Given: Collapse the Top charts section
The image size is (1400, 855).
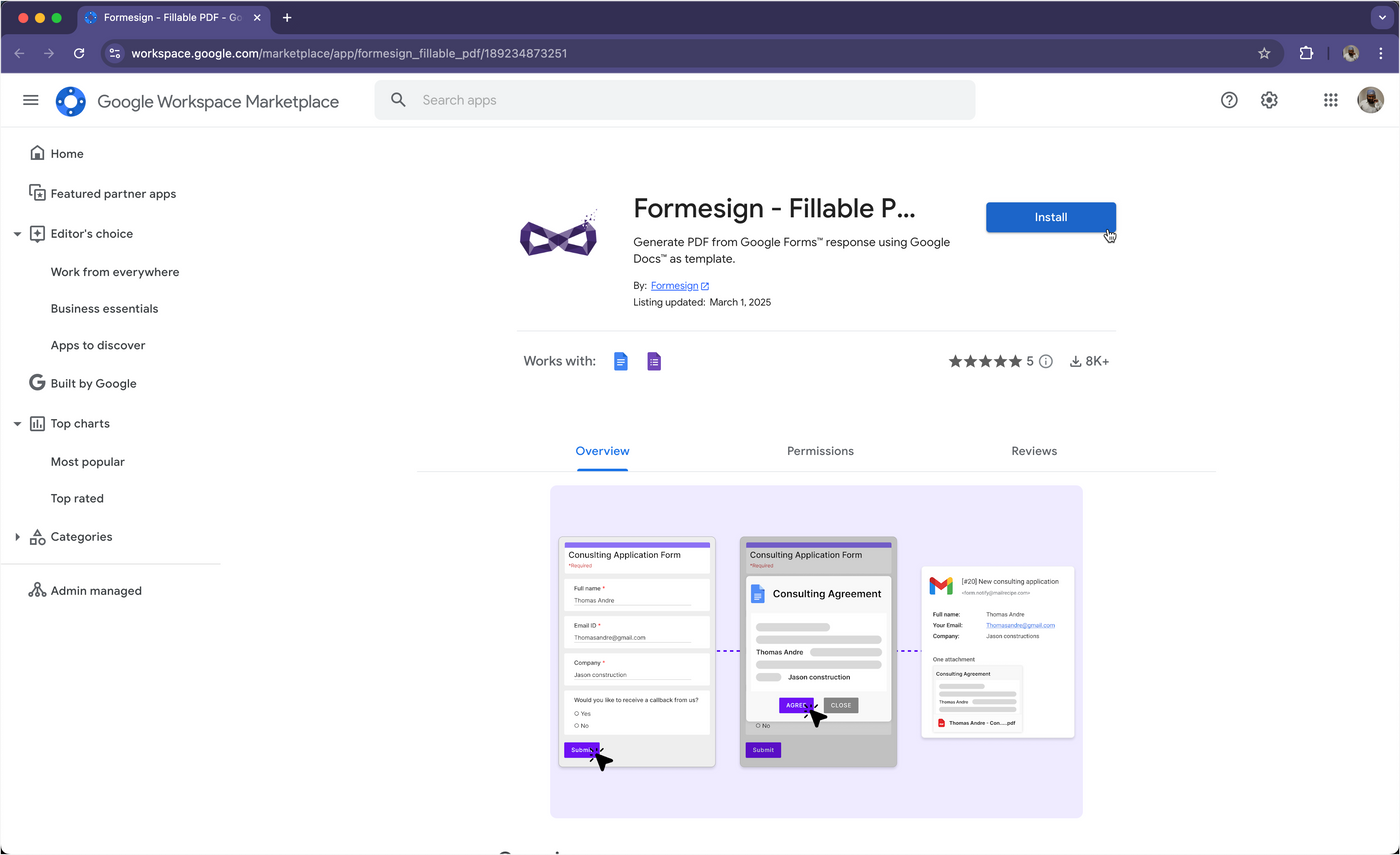Looking at the screenshot, I should click(17, 424).
